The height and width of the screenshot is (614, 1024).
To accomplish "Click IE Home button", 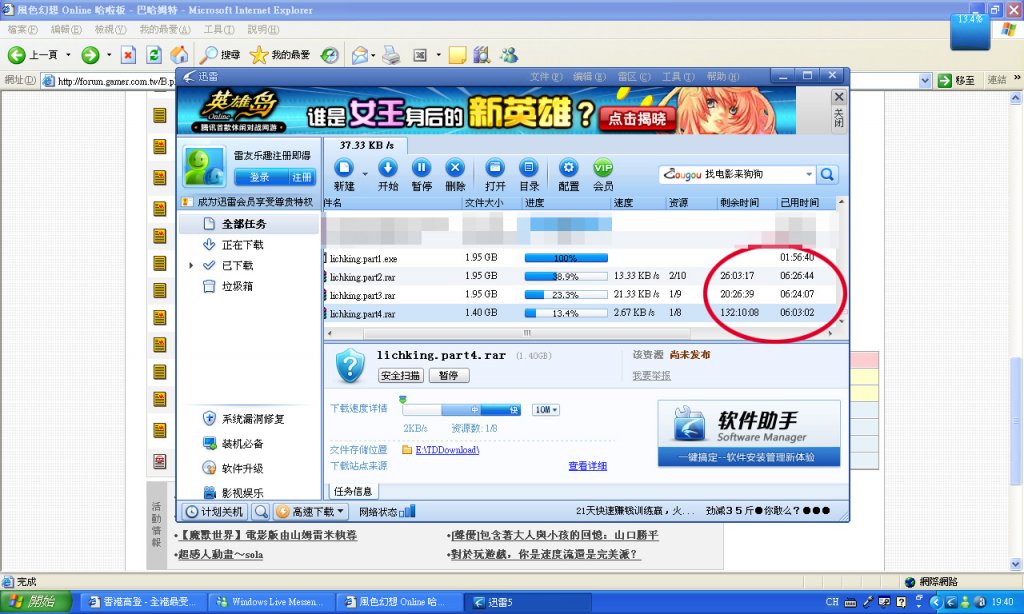I will click(x=179, y=55).
